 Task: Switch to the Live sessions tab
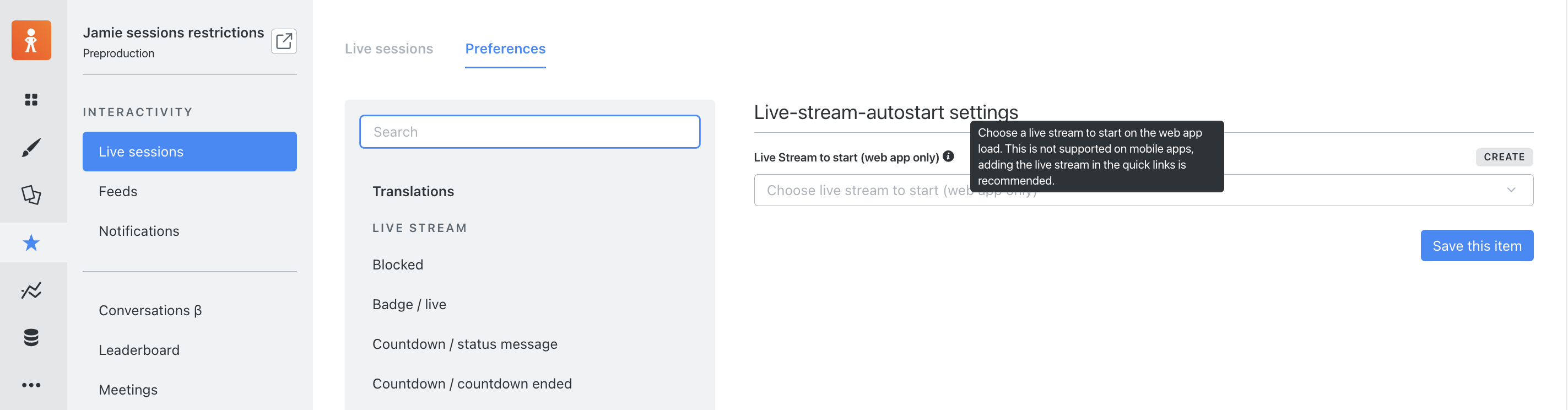pos(389,48)
